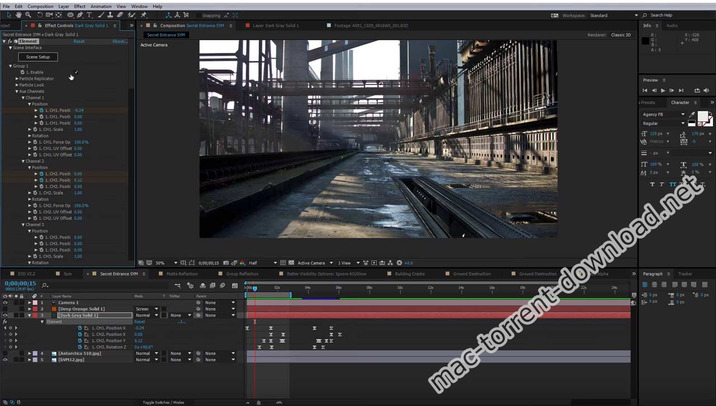Viewport: 716px width, 406px height.
Task: Toggle visibility of SVM12.jpg layer
Action: click(5, 359)
